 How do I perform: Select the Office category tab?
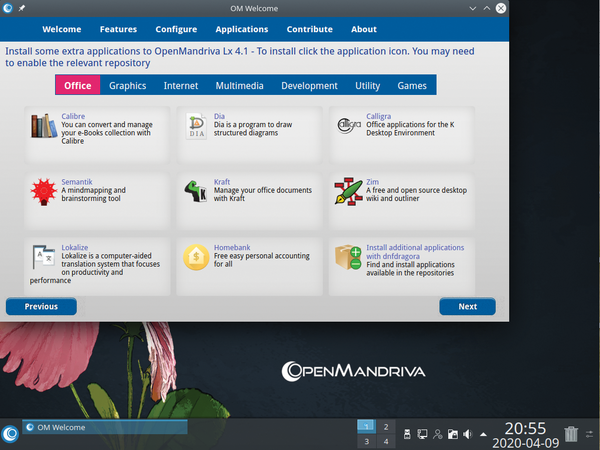[78, 85]
